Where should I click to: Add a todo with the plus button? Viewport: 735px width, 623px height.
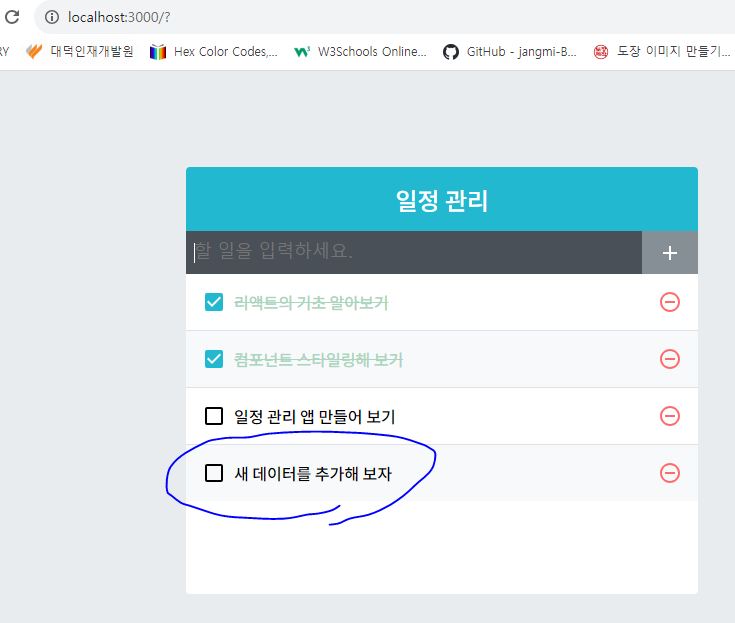(670, 253)
